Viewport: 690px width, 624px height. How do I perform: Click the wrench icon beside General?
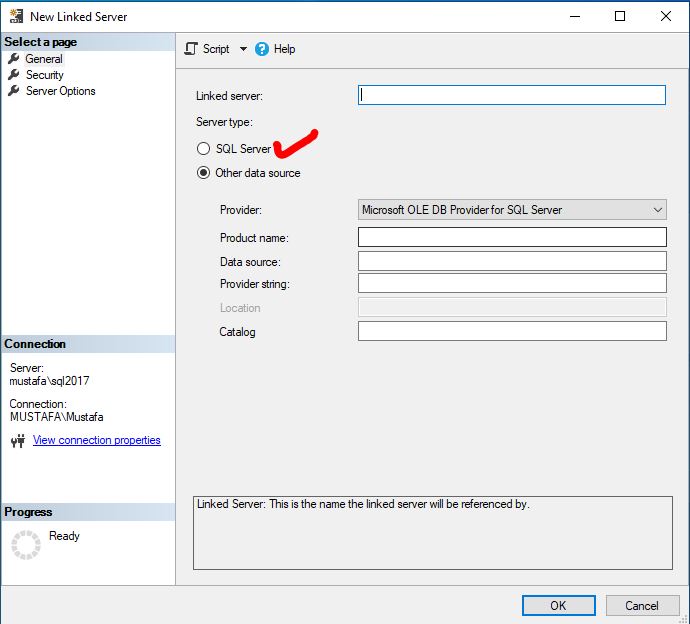click(14, 58)
